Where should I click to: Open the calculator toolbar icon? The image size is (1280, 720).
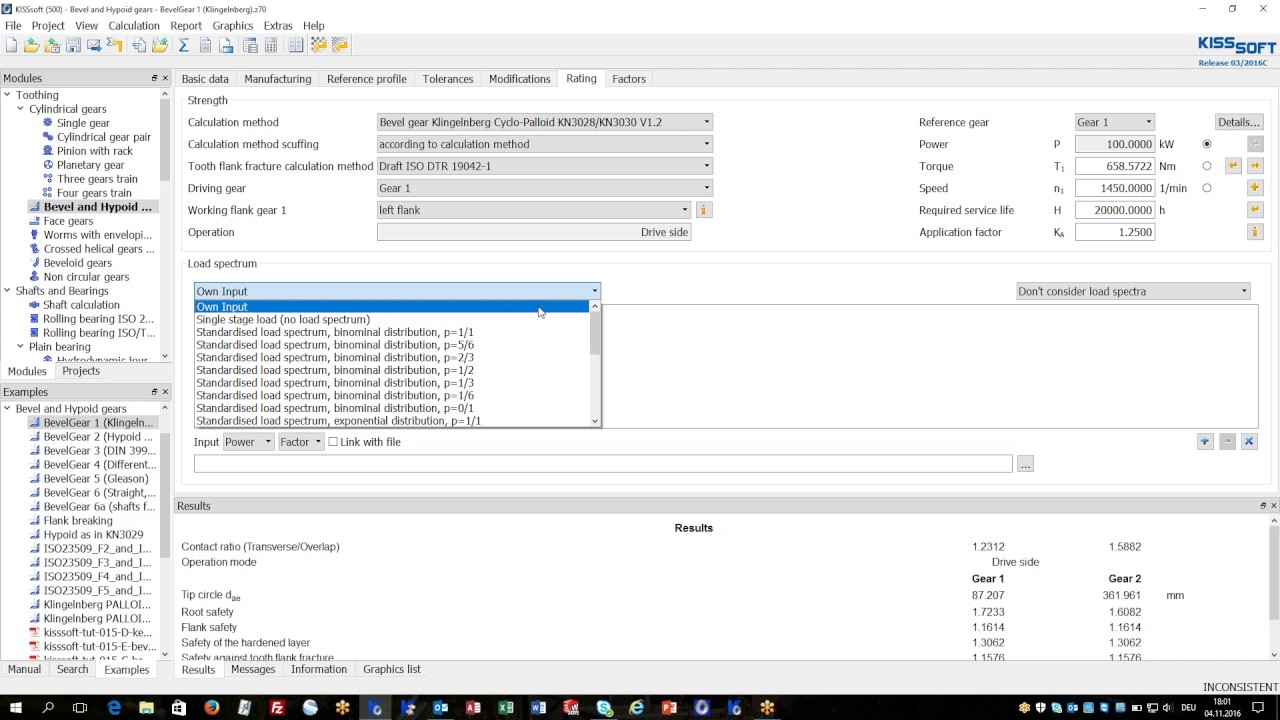(270, 45)
